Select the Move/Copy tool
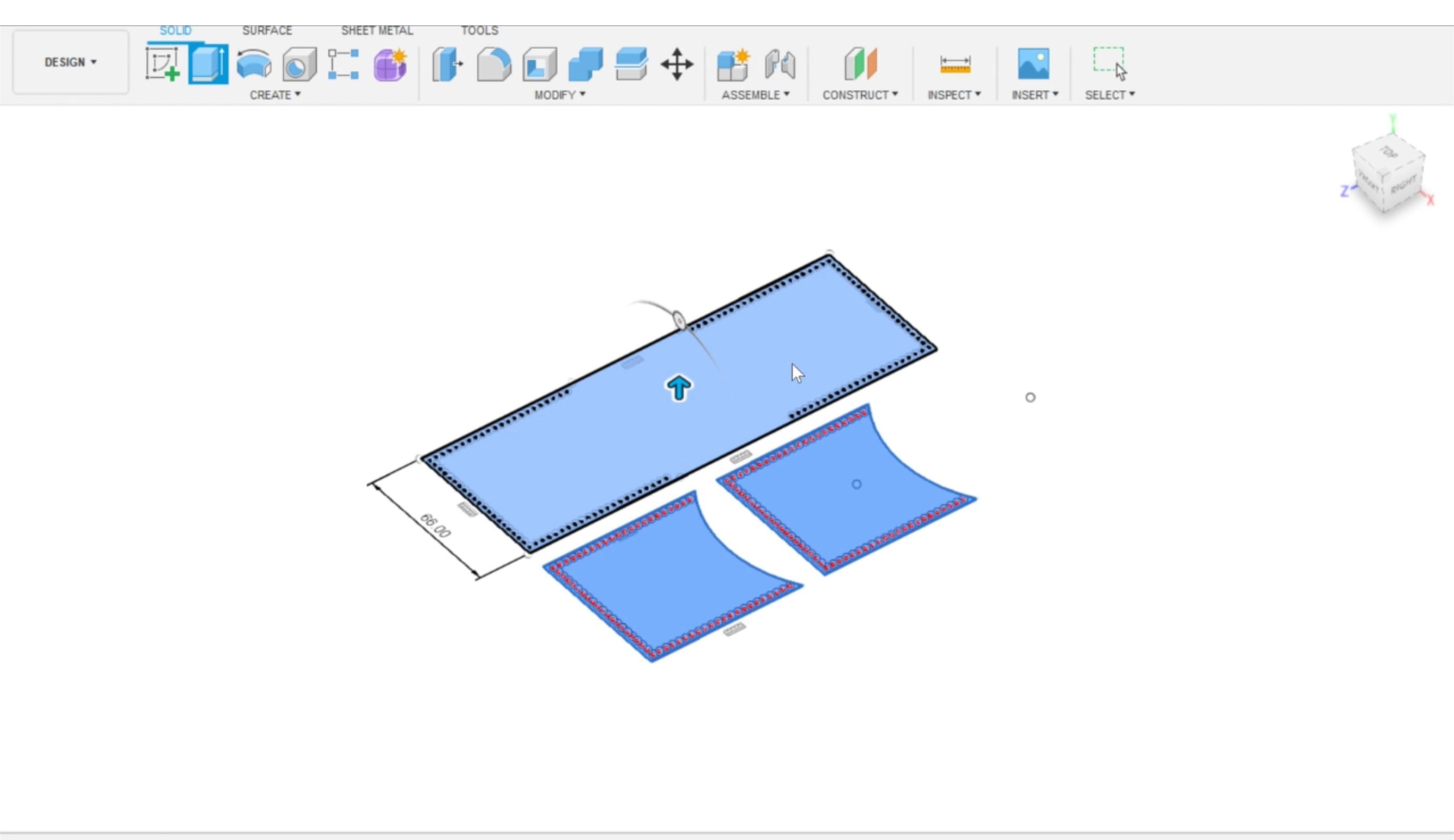Viewport: 1454px width, 840px height. (676, 65)
